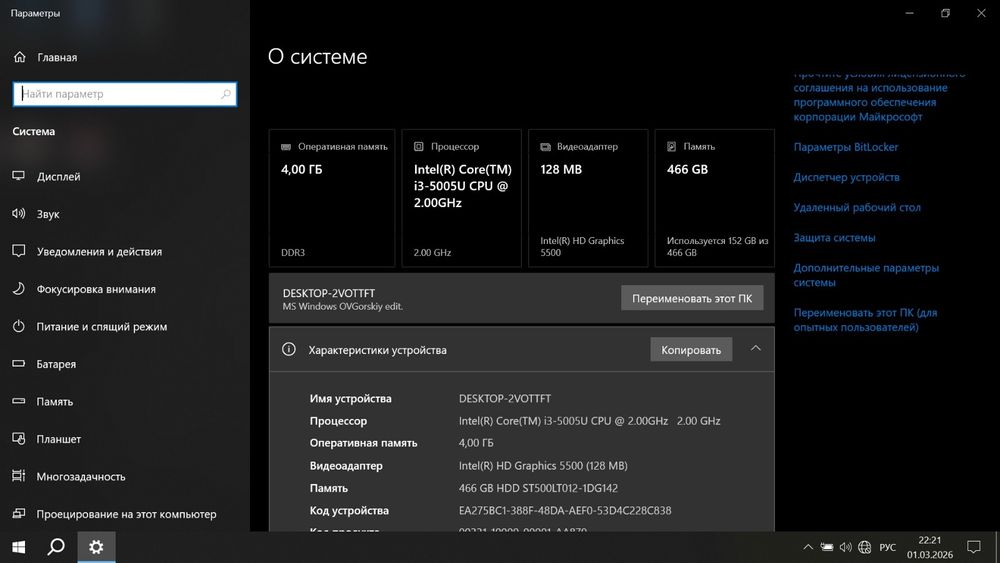This screenshot has height=563, width=1000.
Task: Open Удаленный рабочий стол link
Action: pyautogui.click(x=857, y=208)
